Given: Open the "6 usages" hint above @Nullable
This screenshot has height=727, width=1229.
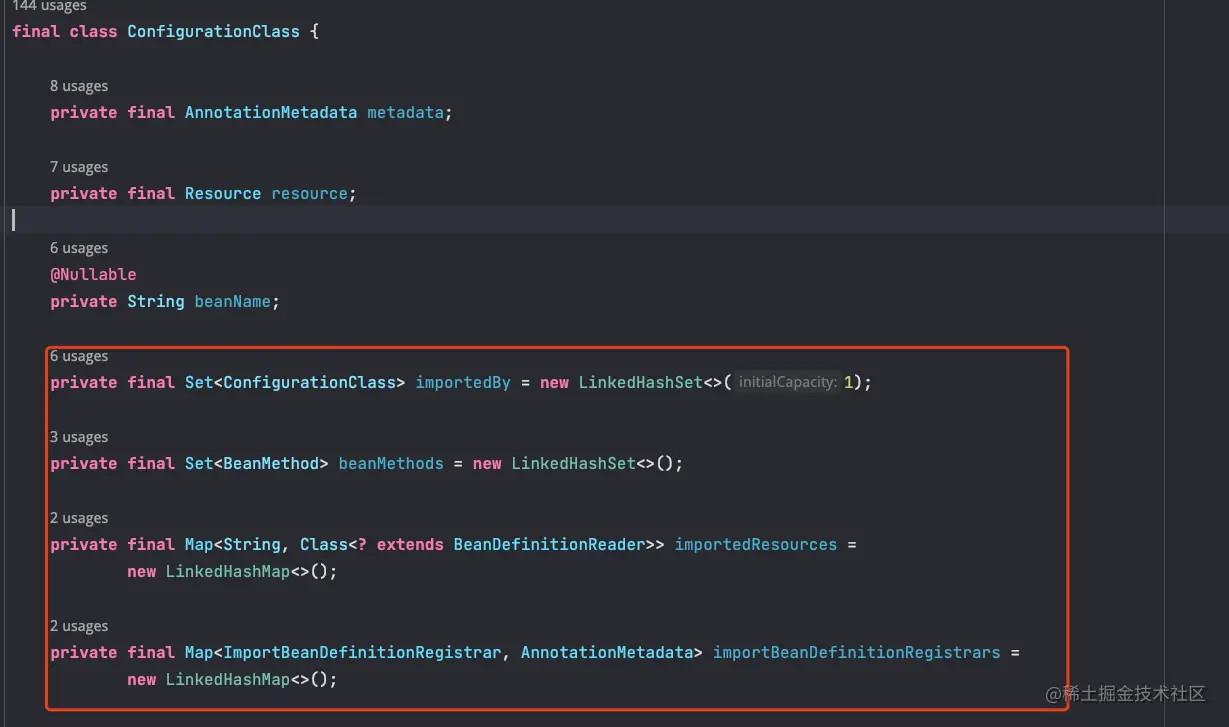Looking at the screenshot, I should coord(79,248).
